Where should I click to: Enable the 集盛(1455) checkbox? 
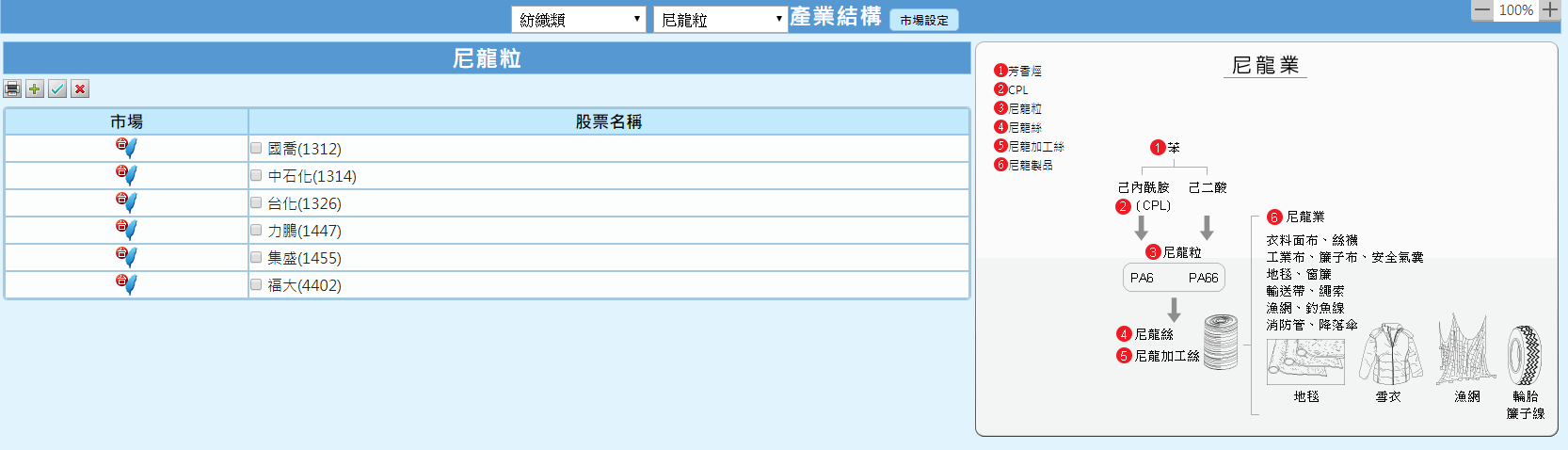pyautogui.click(x=256, y=257)
